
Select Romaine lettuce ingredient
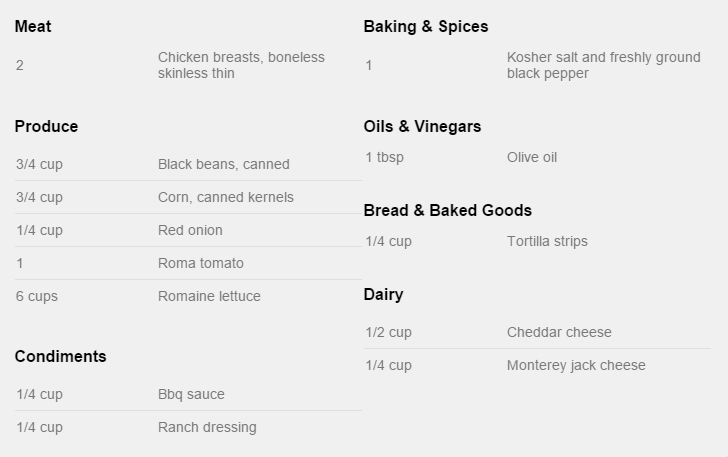pyautogui.click(x=209, y=296)
